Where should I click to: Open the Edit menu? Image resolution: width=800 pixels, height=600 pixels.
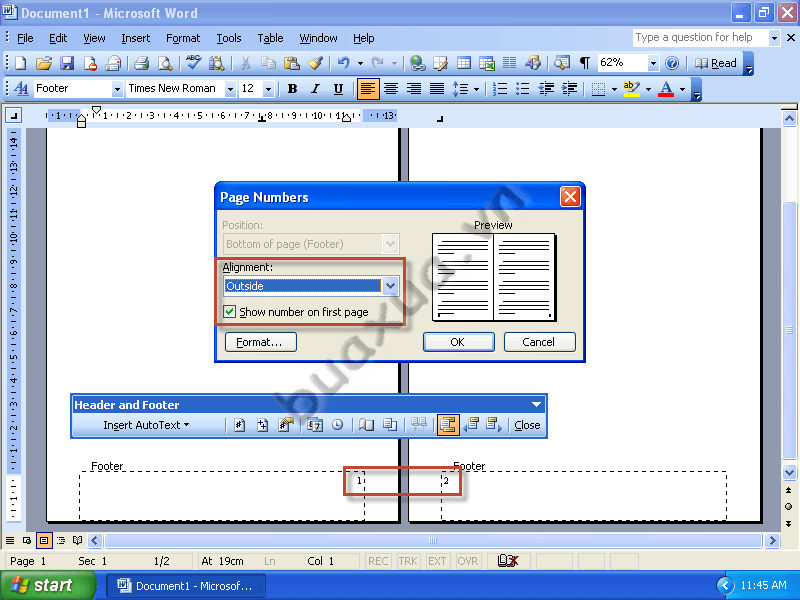(58, 38)
